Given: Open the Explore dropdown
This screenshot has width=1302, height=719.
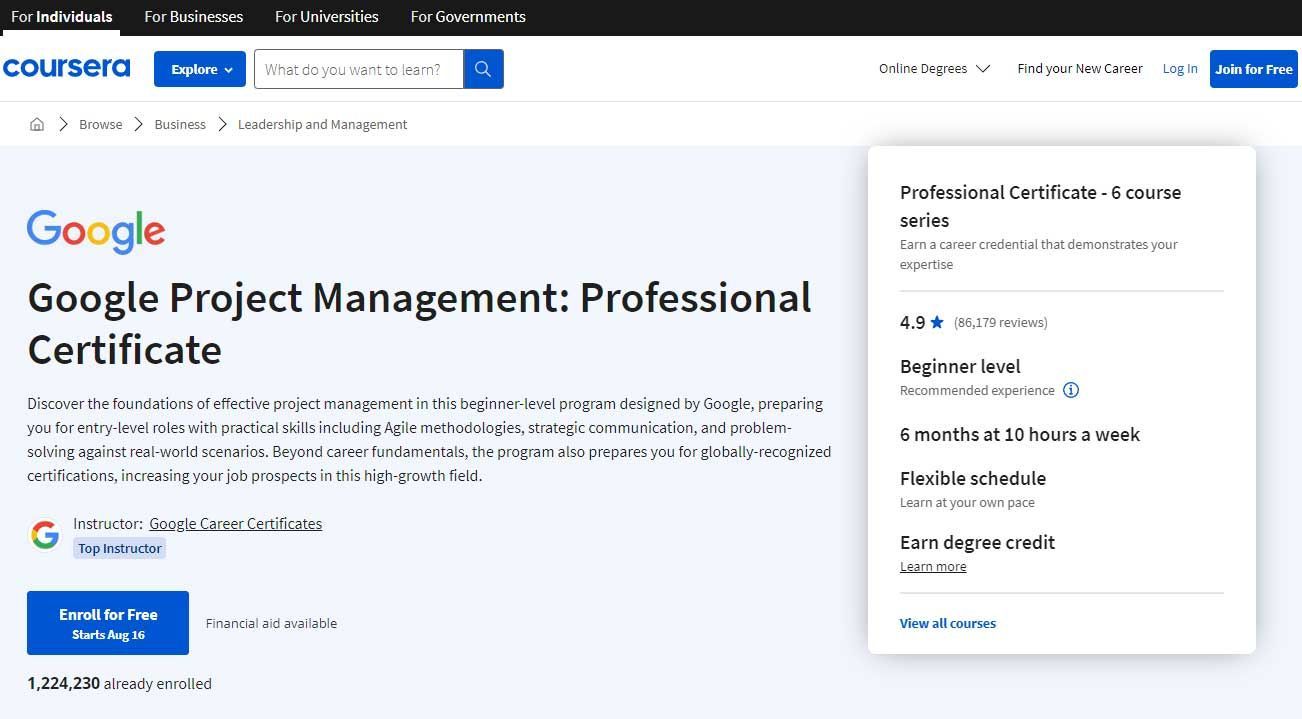Looking at the screenshot, I should (x=199, y=69).
